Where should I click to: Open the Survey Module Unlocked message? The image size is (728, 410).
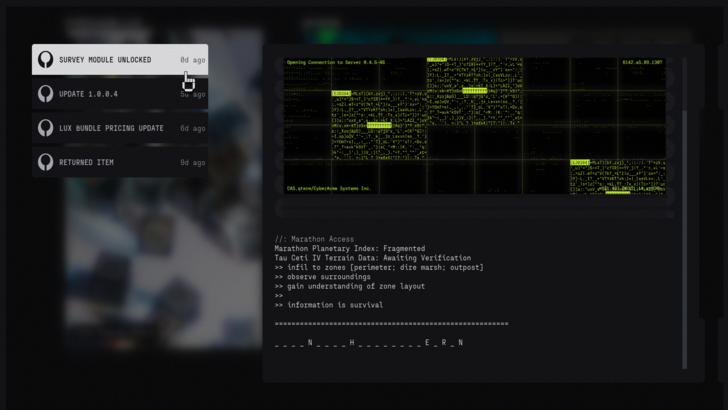click(x=105, y=60)
